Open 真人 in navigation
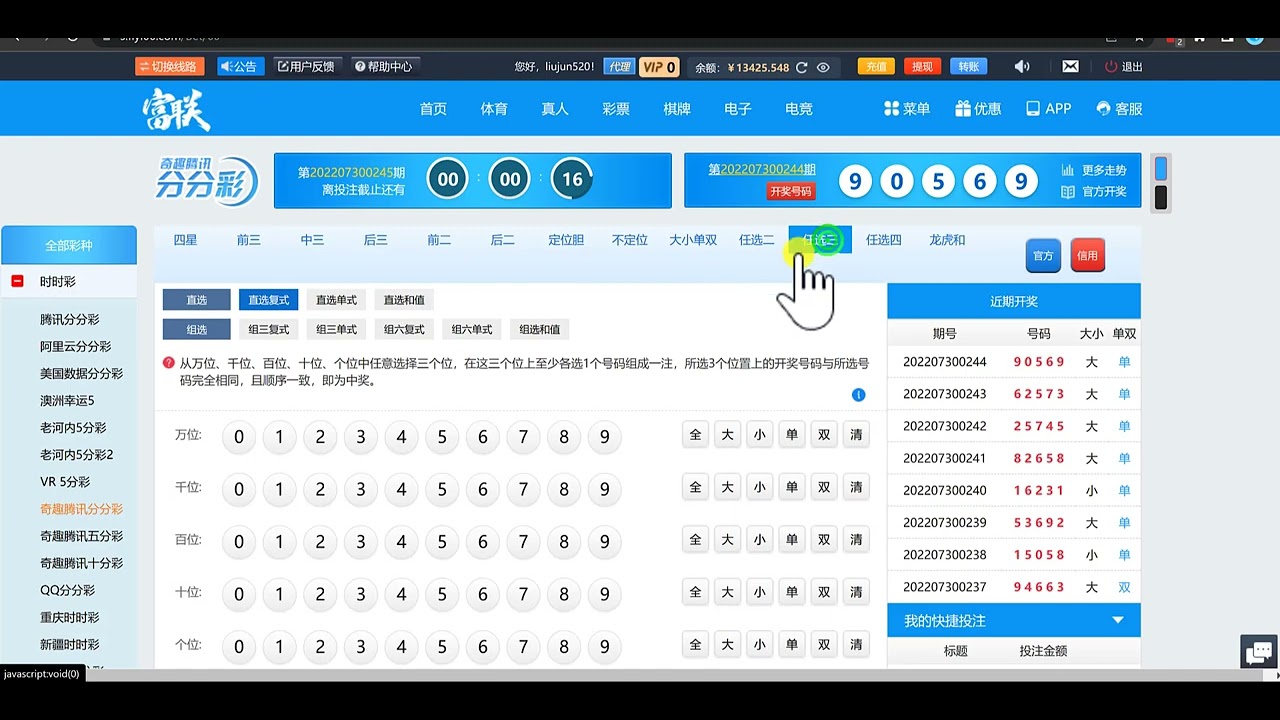Image resolution: width=1280 pixels, height=720 pixels. 555,109
